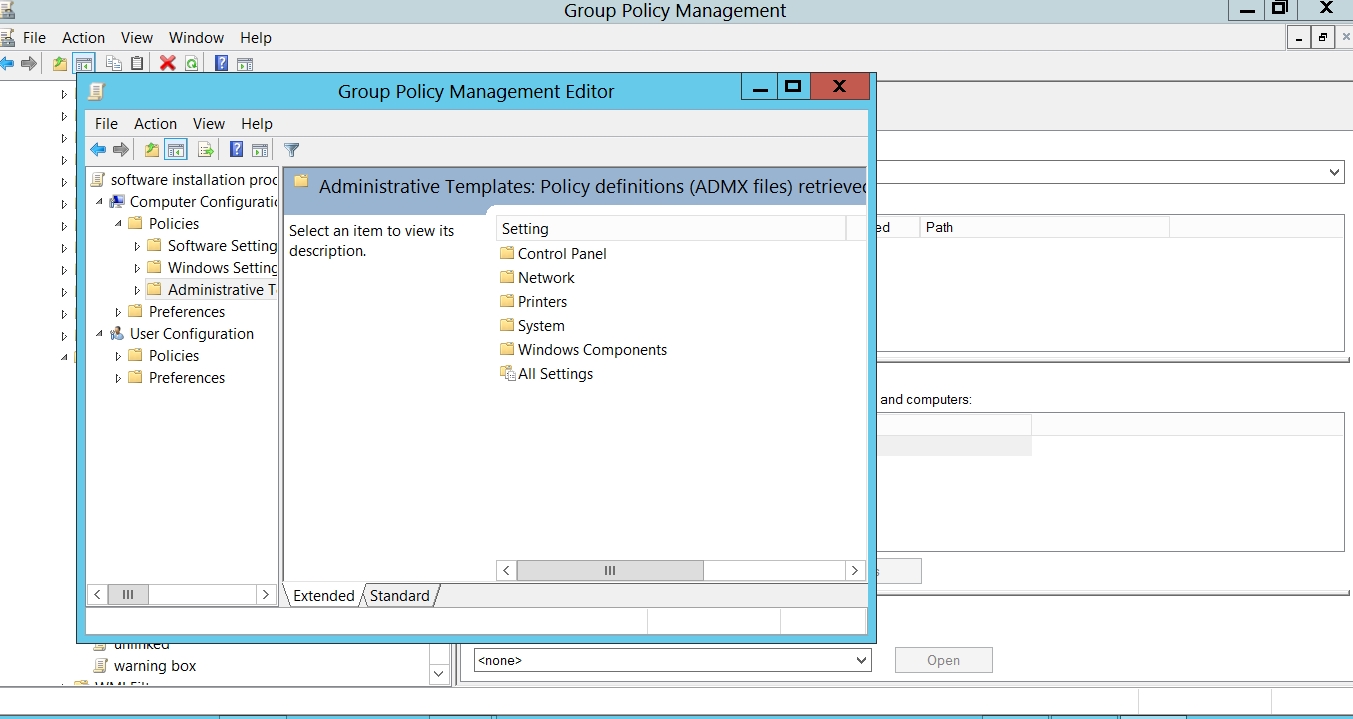
Task: Click the Refresh icon beside the red X
Action: pyautogui.click(x=191, y=63)
